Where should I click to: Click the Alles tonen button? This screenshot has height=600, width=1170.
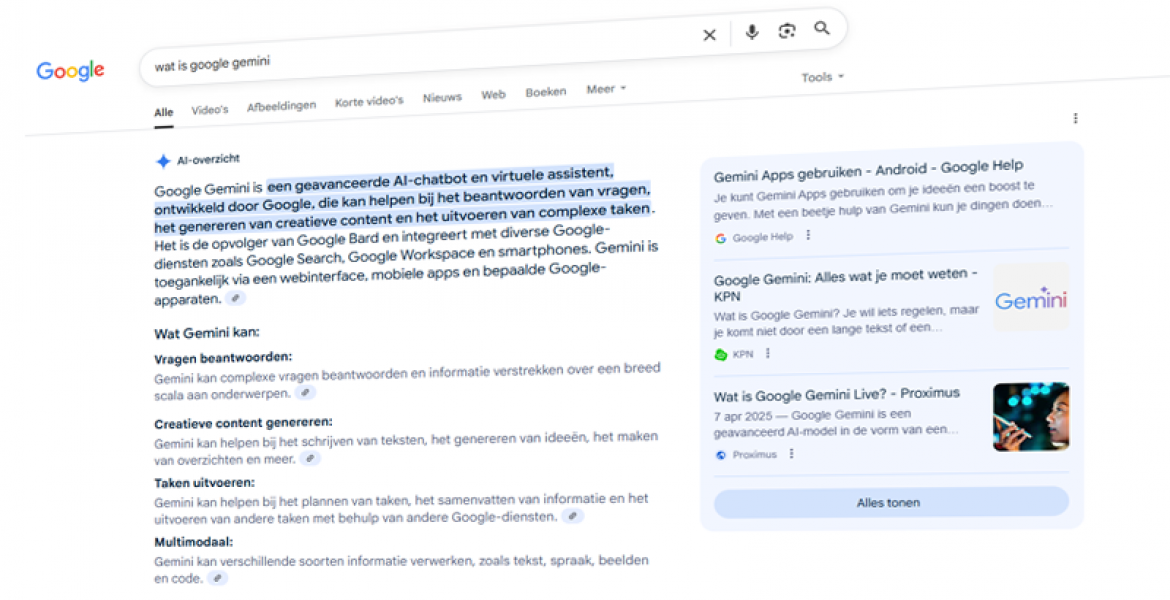(x=891, y=502)
